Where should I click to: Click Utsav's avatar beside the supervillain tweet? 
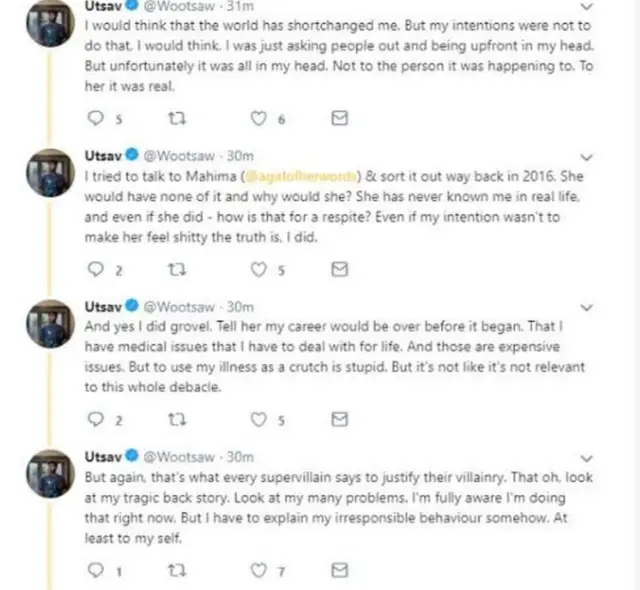[46, 475]
